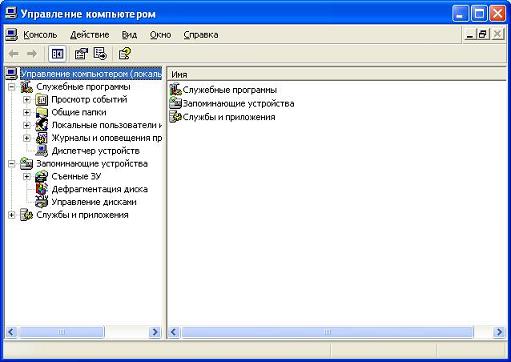Toggle the show/hide console tree button
The height and width of the screenshot is (362, 511).
pos(57,54)
